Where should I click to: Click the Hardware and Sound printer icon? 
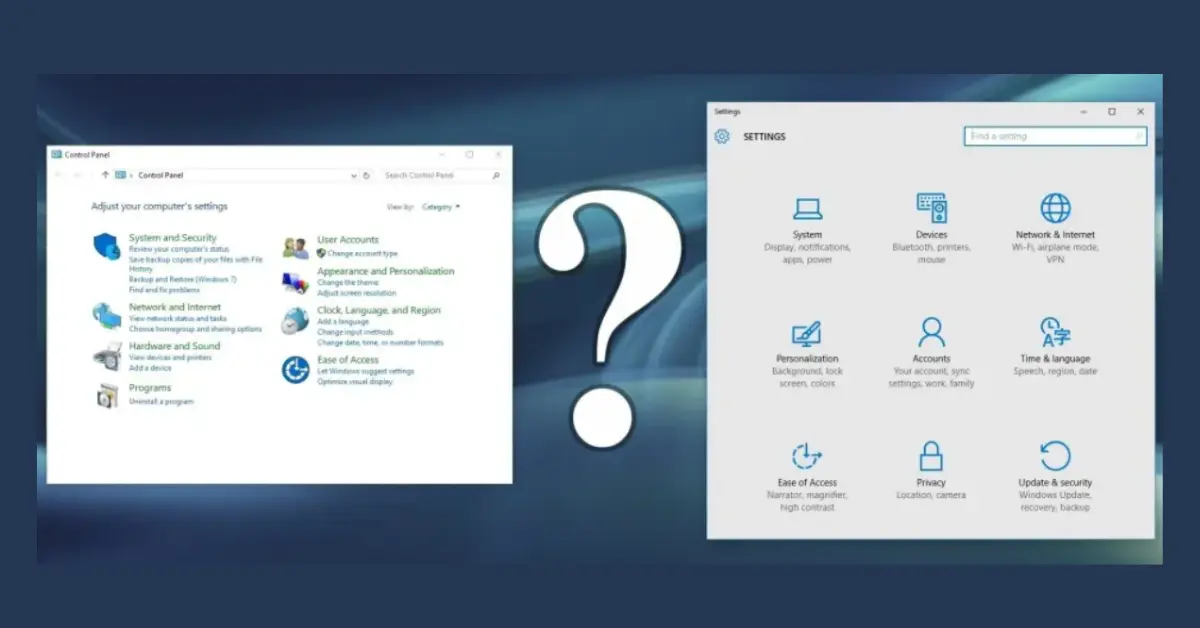coord(107,356)
